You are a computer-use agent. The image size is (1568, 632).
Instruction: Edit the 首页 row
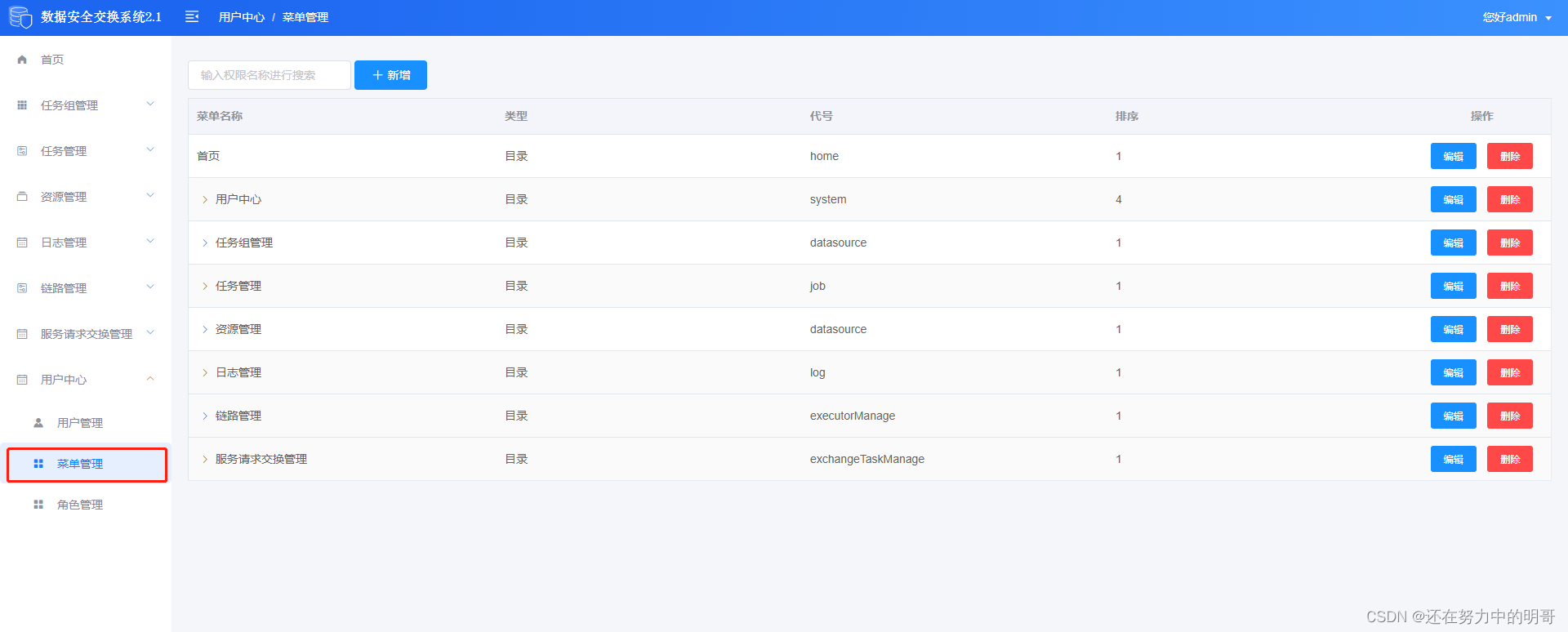[1453, 156]
